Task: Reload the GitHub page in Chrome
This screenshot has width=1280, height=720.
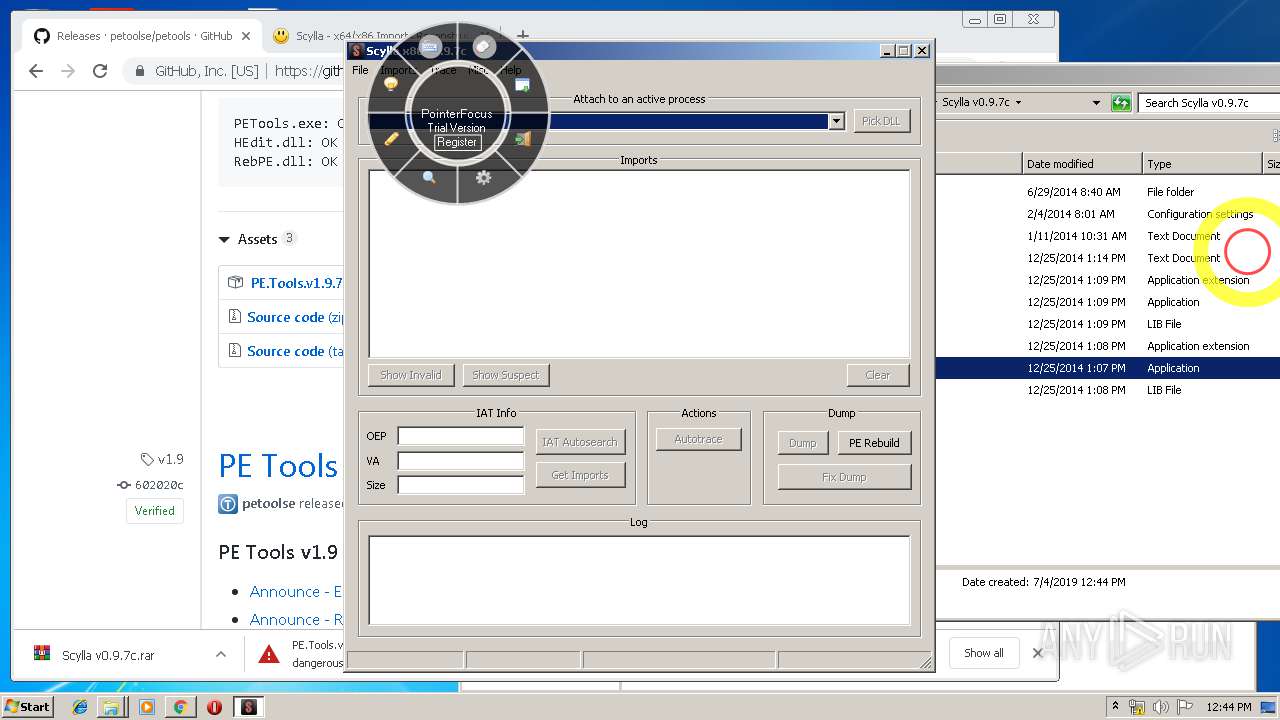Action: (100, 71)
